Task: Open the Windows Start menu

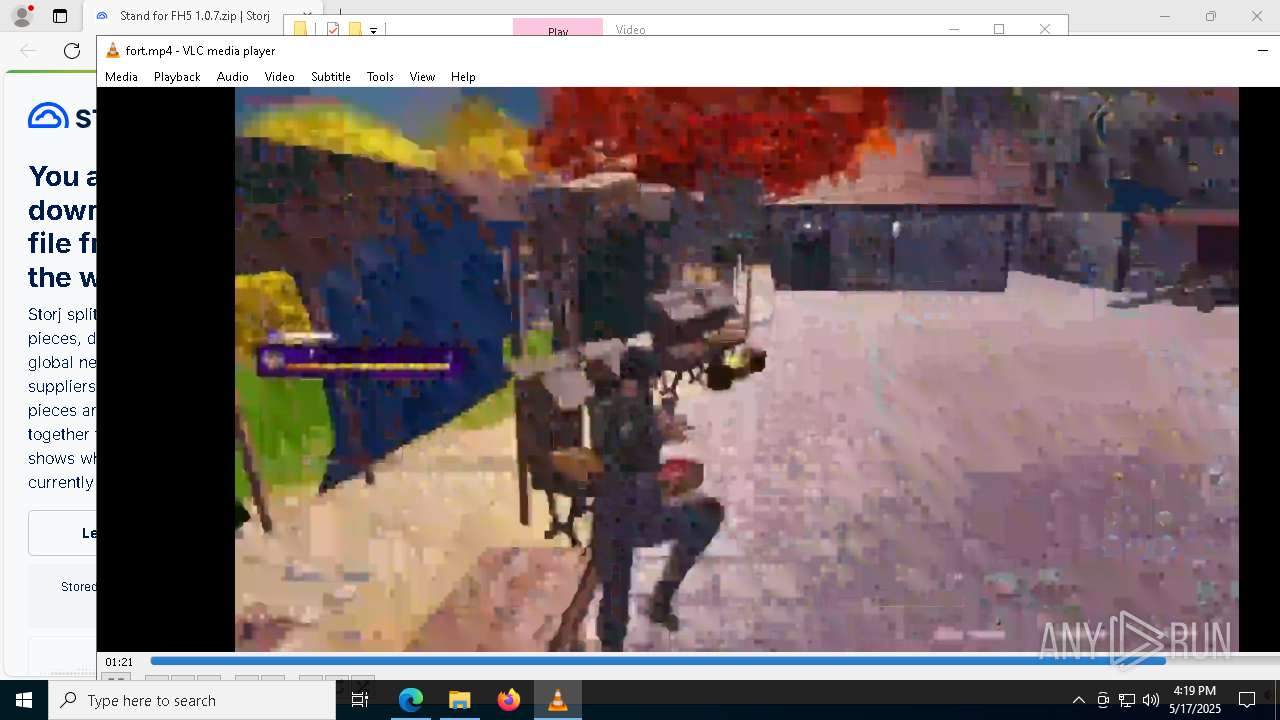Action: click(x=24, y=700)
